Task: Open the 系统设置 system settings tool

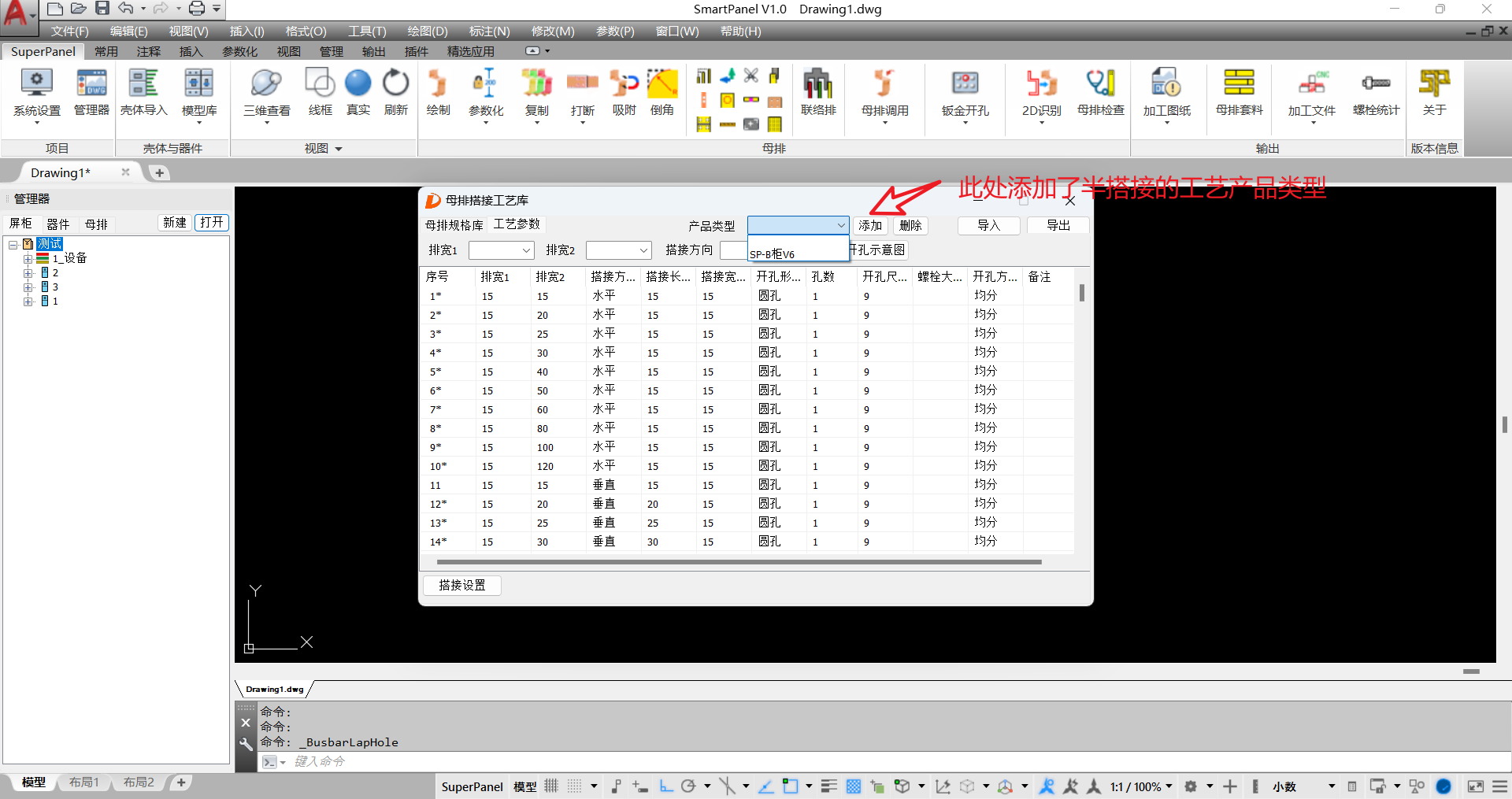Action: [x=36, y=94]
